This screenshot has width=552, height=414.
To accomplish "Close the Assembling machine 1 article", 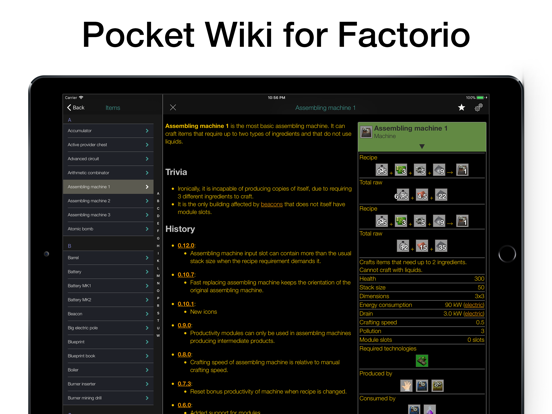I will (x=173, y=107).
